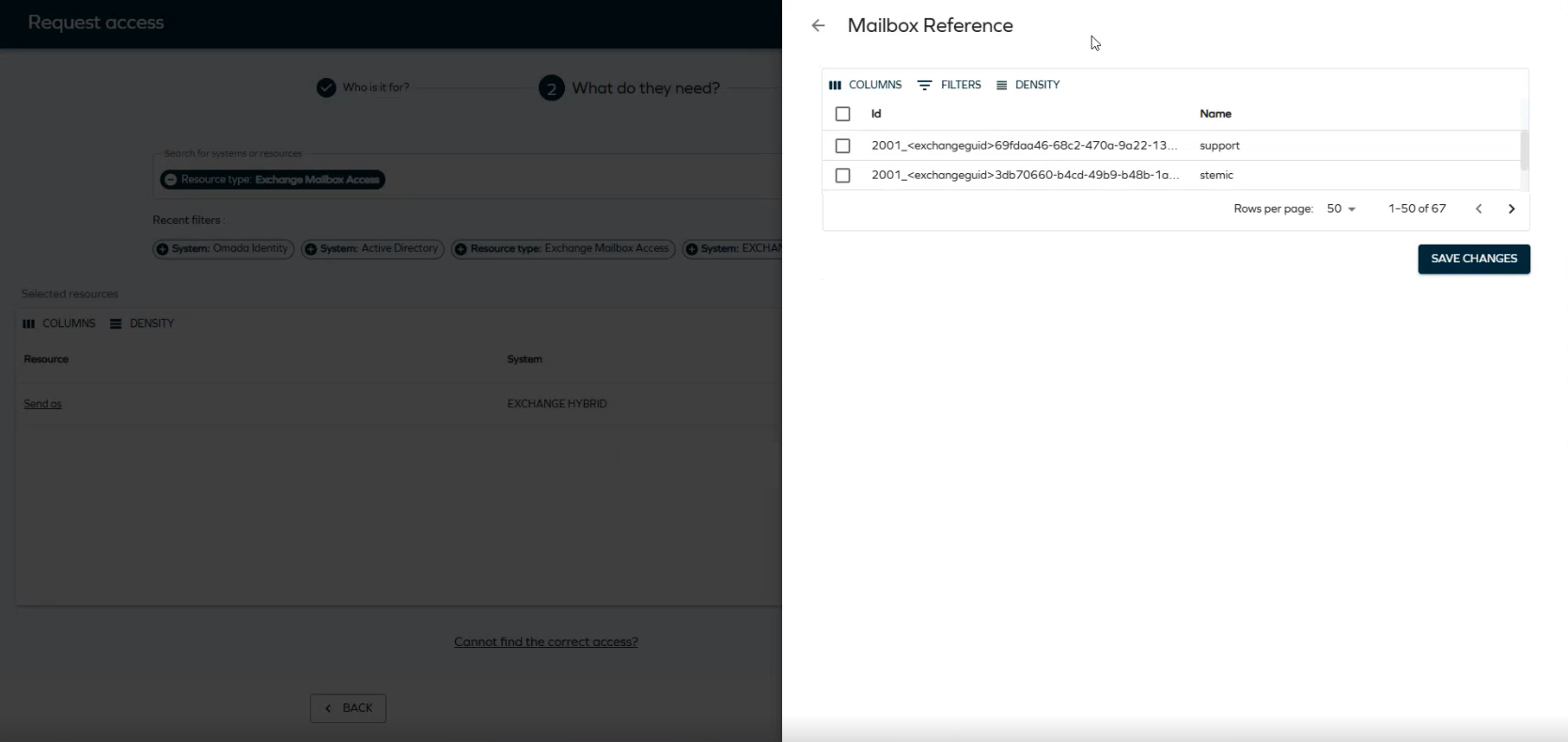Image resolution: width=1568 pixels, height=742 pixels.
Task: Select the 'support' name cell
Action: (1219, 146)
